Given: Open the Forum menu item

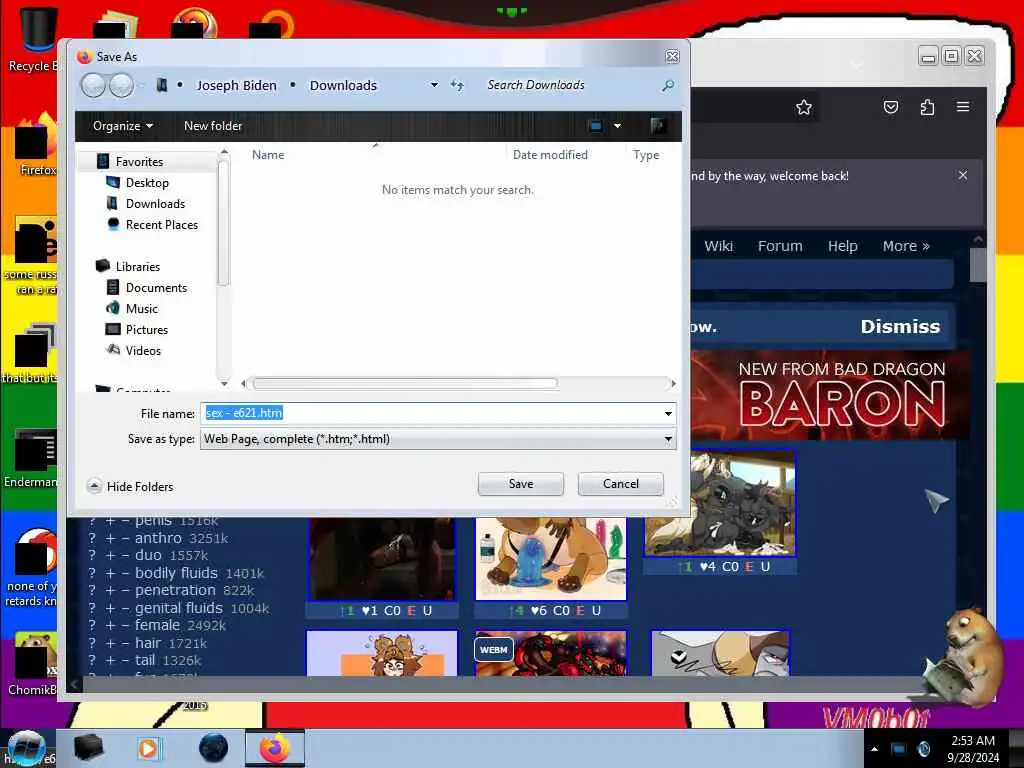Looking at the screenshot, I should coord(780,246).
